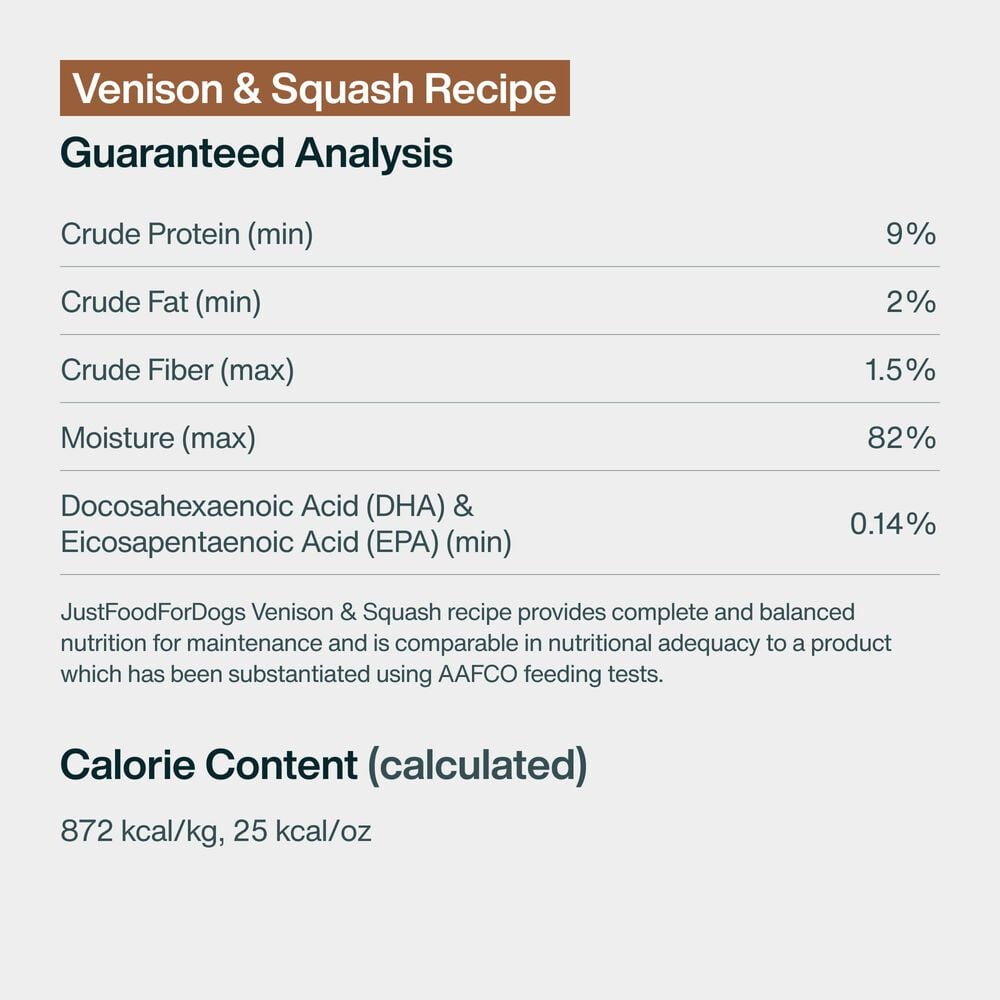Click the 2% crude fat value
The height and width of the screenshot is (1000, 1000).
pos(910,302)
